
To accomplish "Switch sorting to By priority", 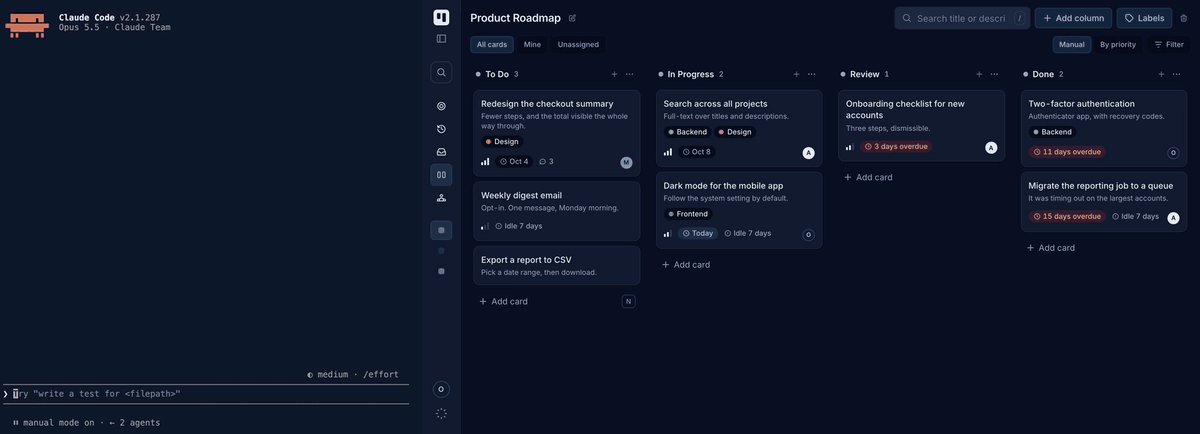I will click(x=1118, y=44).
